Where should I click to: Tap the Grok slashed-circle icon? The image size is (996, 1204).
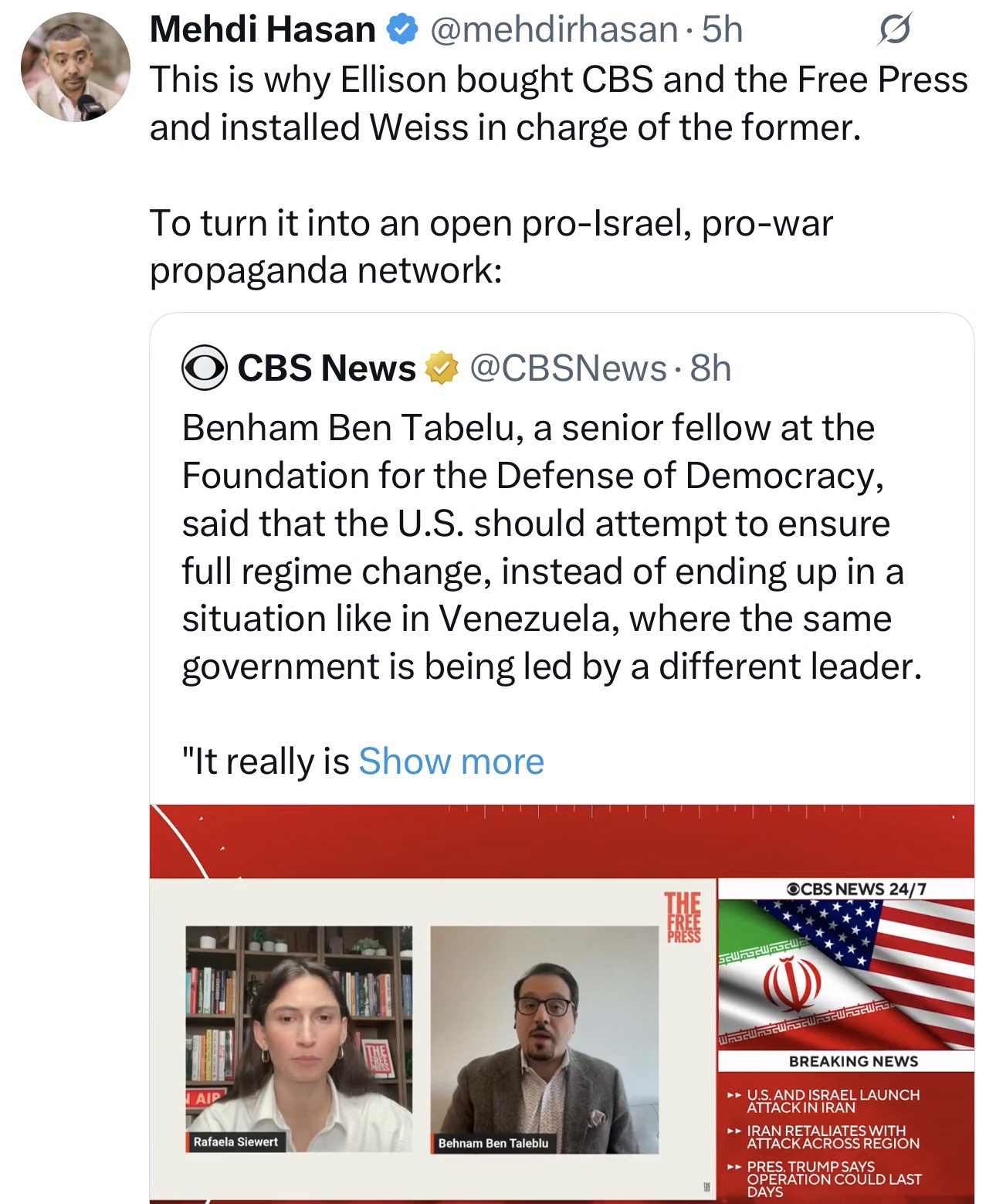pos(895,31)
